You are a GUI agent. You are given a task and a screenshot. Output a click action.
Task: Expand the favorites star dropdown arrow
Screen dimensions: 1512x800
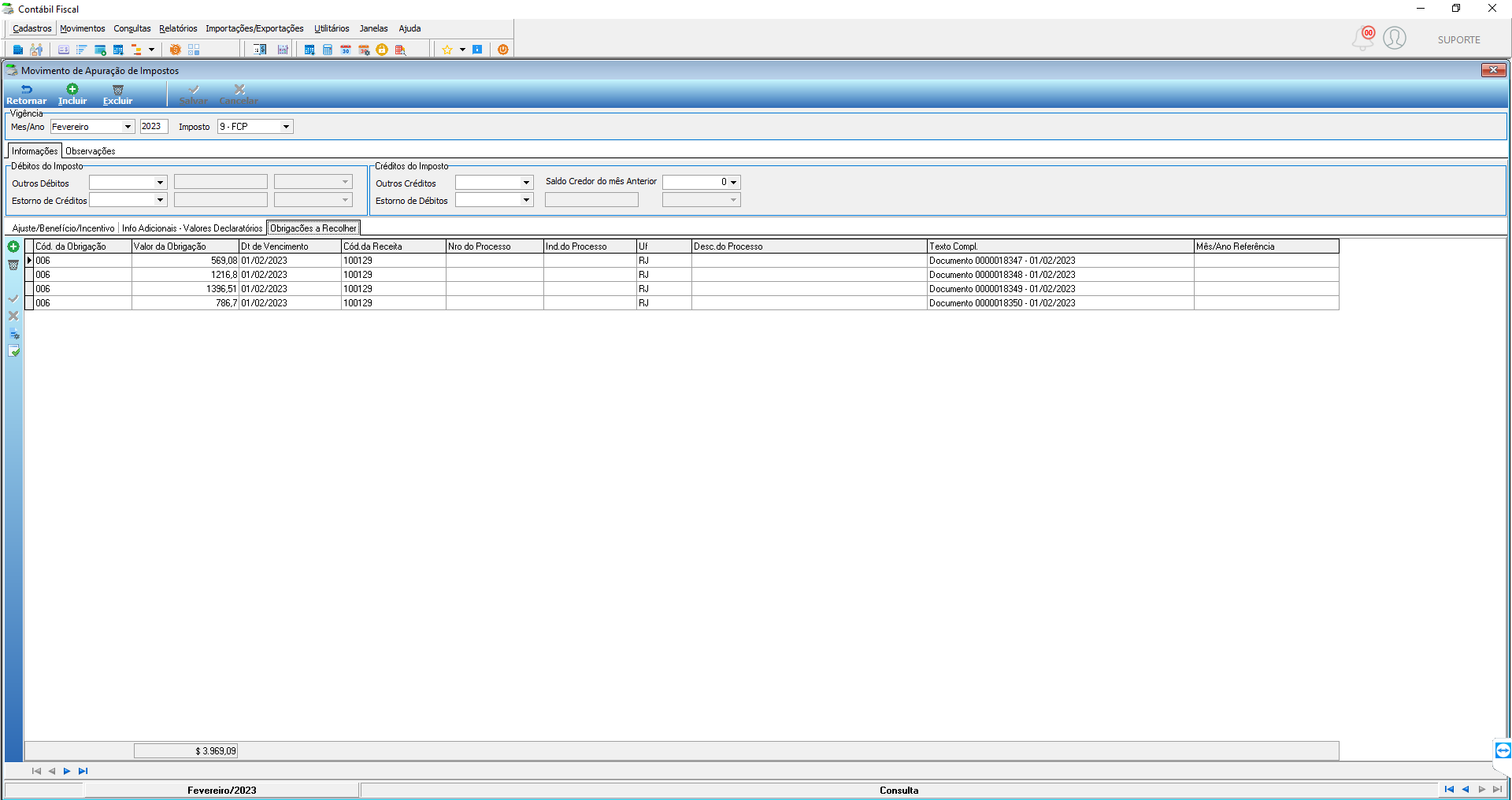click(462, 50)
